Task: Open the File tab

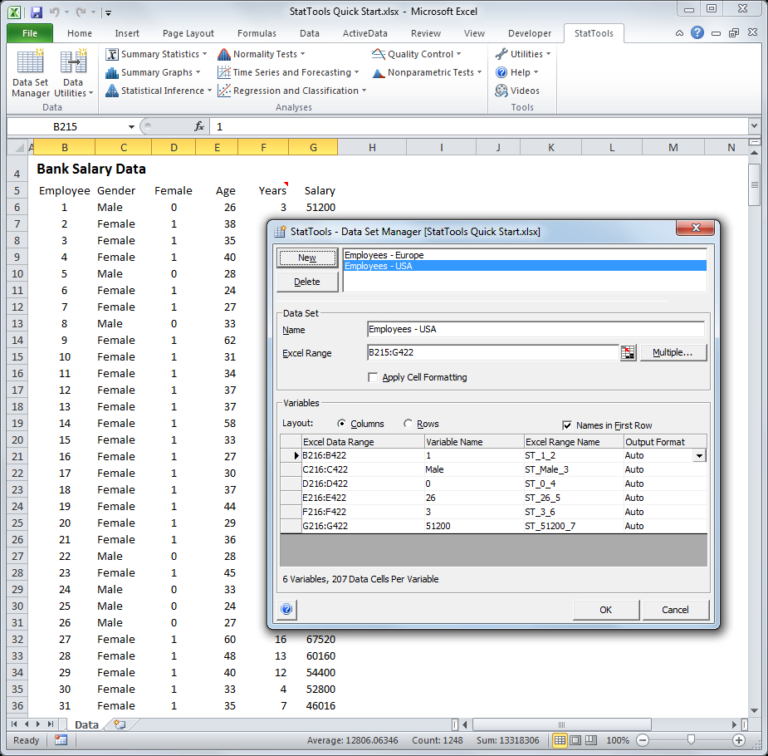Action: coord(29,33)
